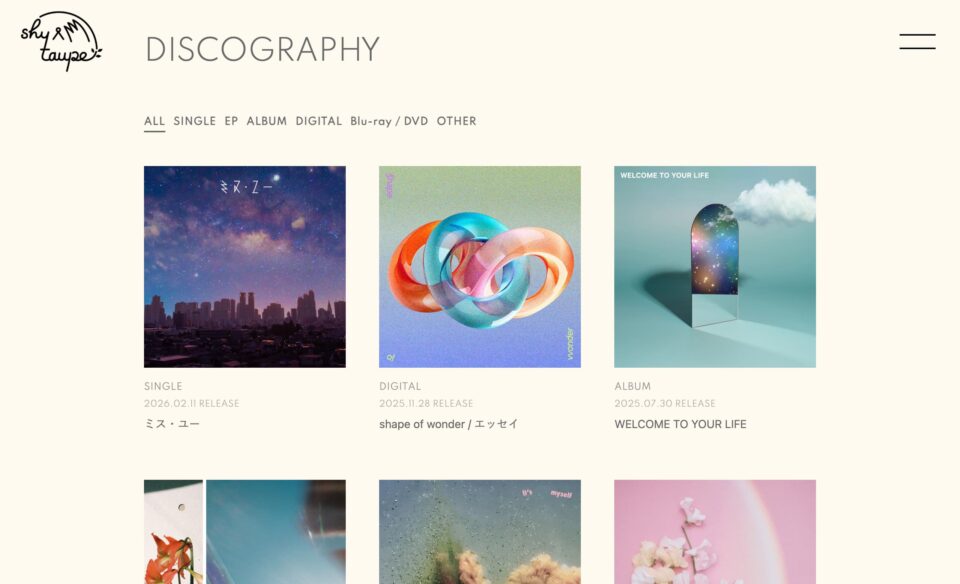Choose the OTHER filter tab
The image size is (960, 584).
[x=456, y=121]
